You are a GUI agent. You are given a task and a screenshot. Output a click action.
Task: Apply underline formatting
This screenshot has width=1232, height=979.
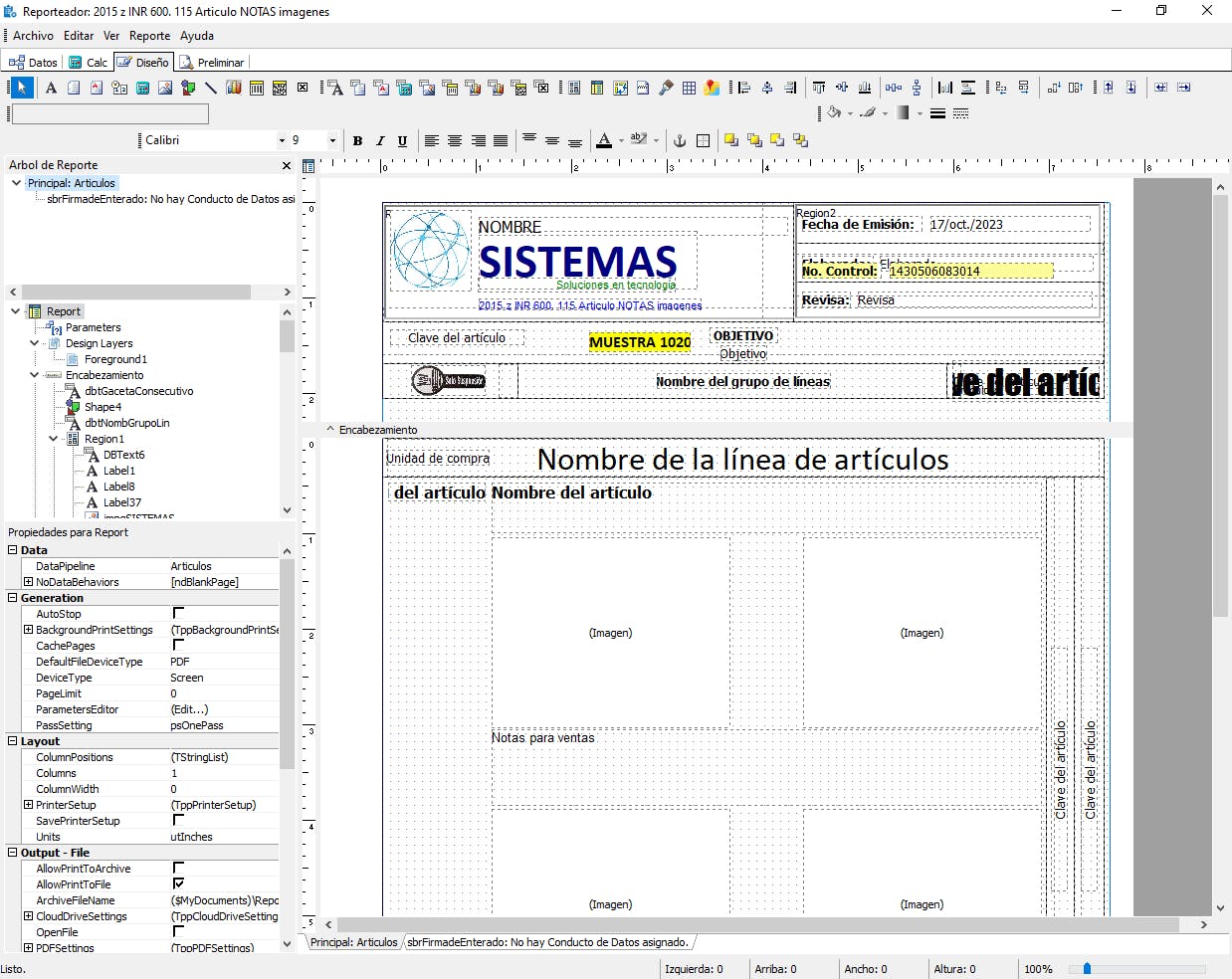pos(403,140)
